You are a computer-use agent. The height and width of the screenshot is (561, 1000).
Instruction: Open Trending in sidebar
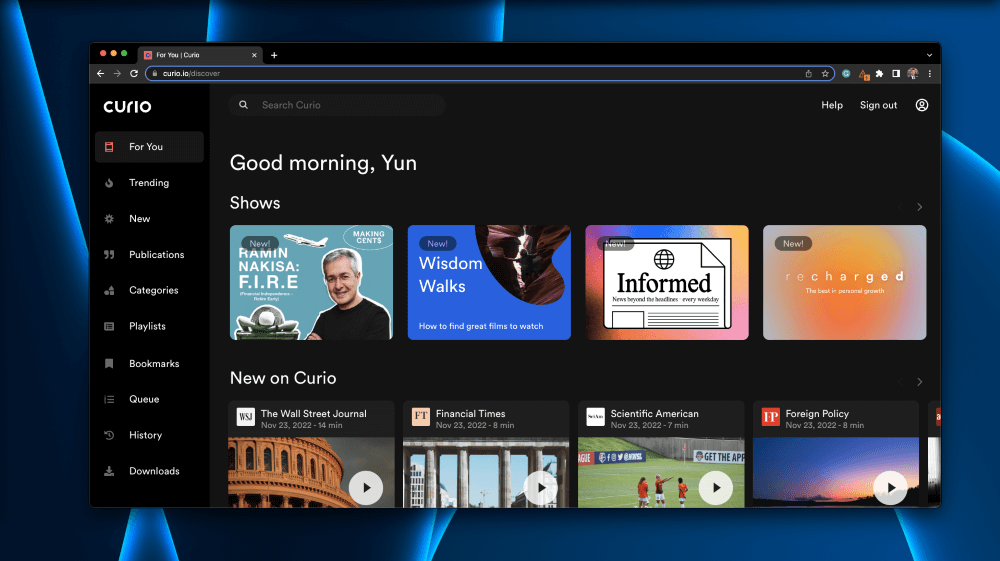(149, 183)
